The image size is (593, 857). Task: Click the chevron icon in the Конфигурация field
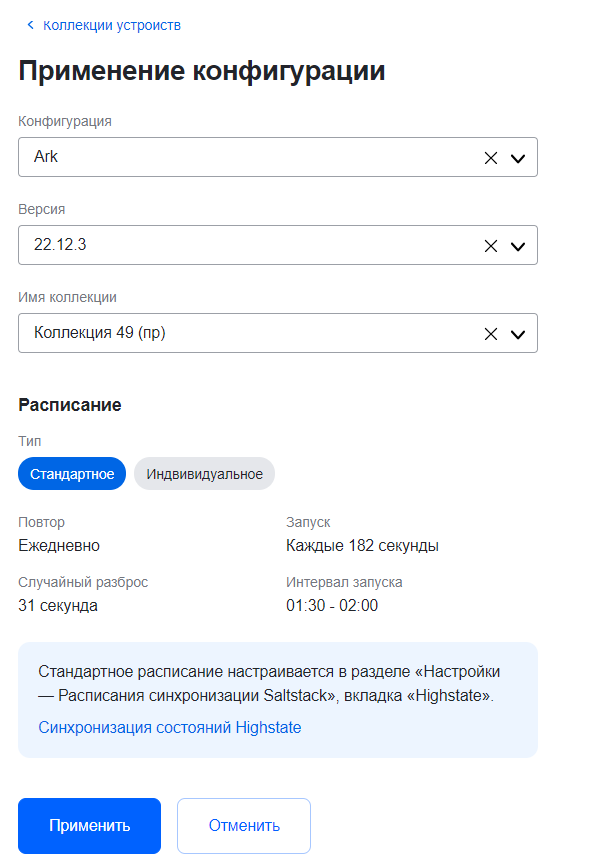[518, 157]
